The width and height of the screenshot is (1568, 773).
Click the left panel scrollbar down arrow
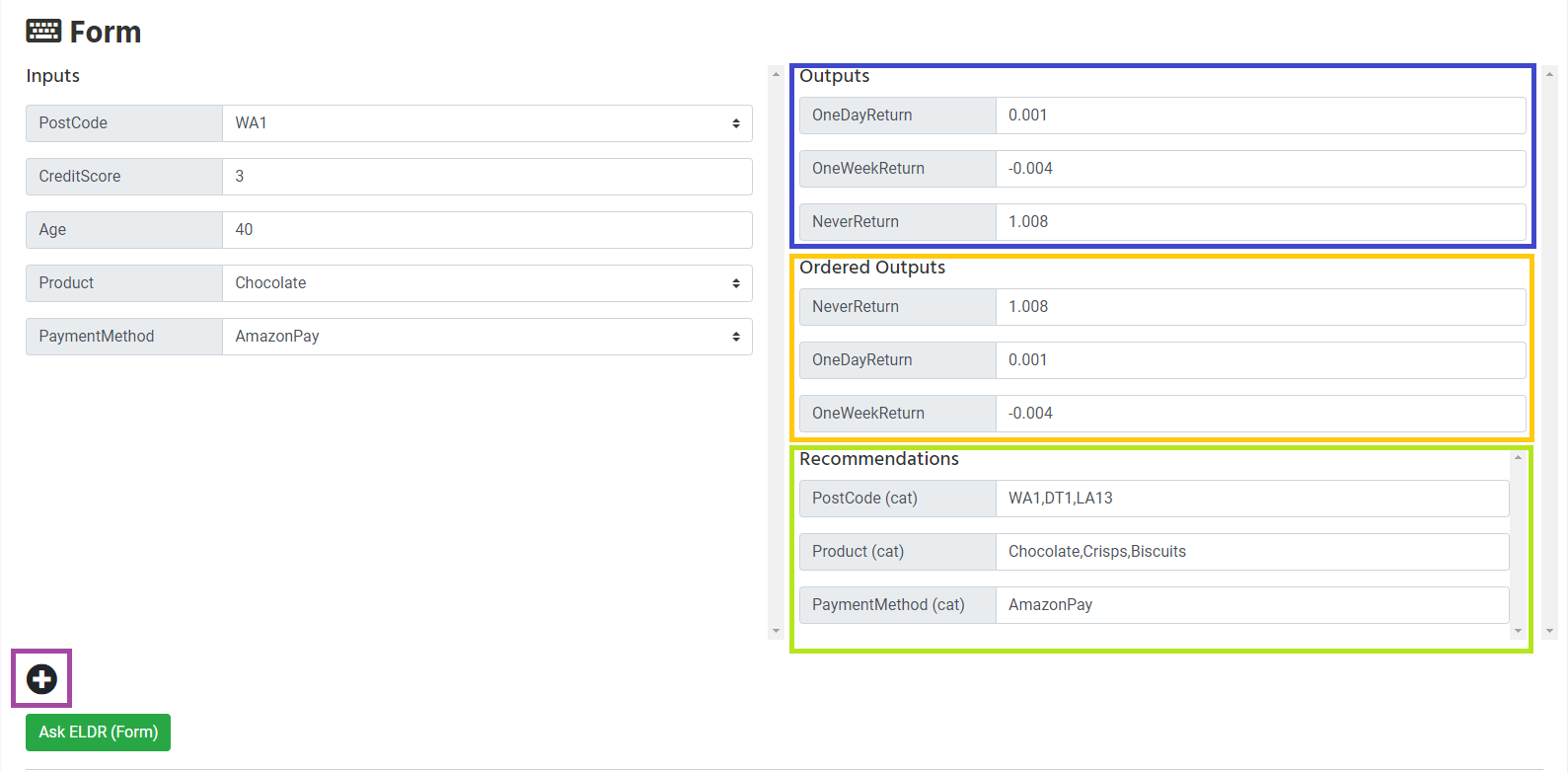(x=776, y=631)
